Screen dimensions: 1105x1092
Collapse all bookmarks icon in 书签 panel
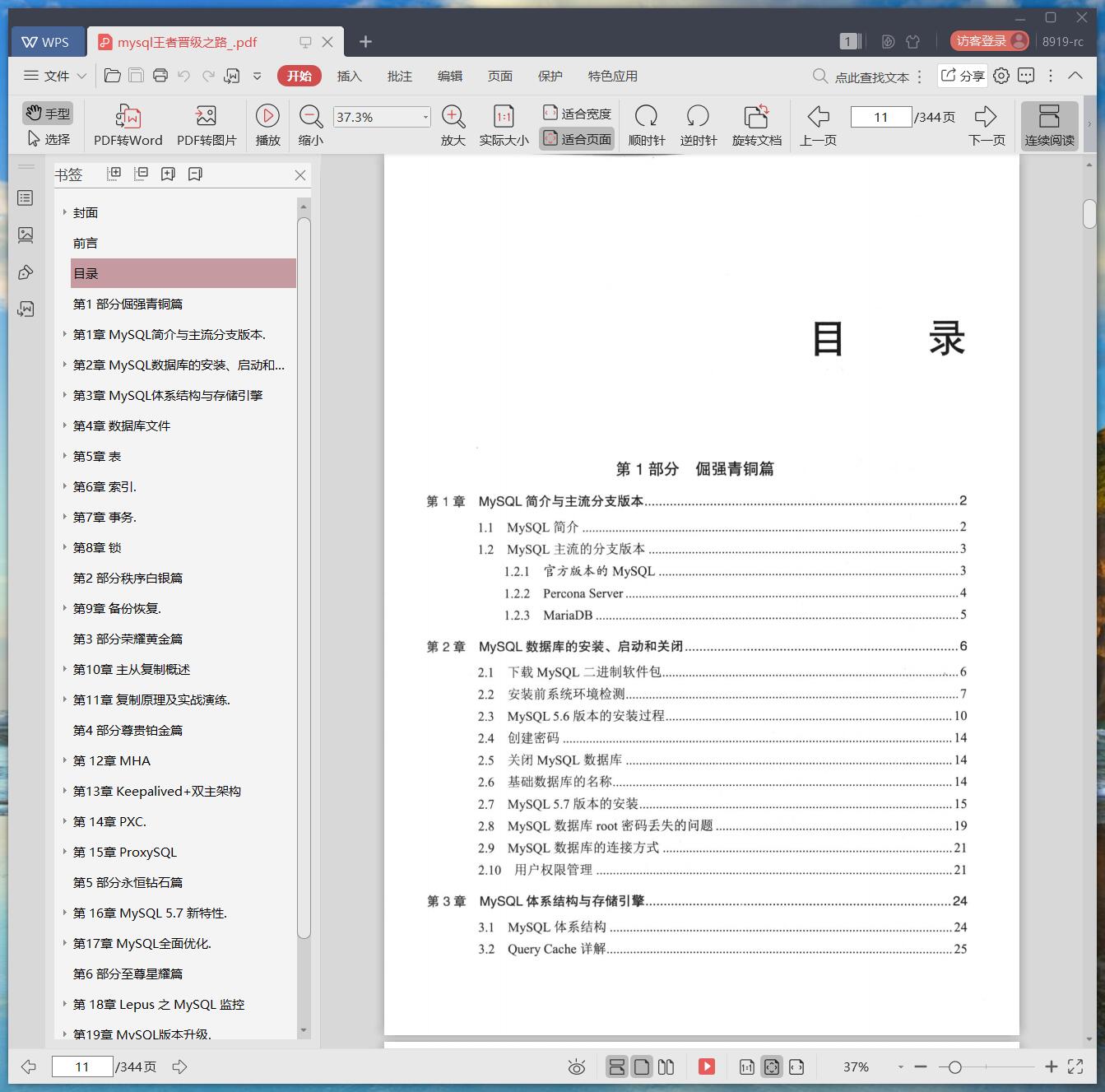click(141, 174)
